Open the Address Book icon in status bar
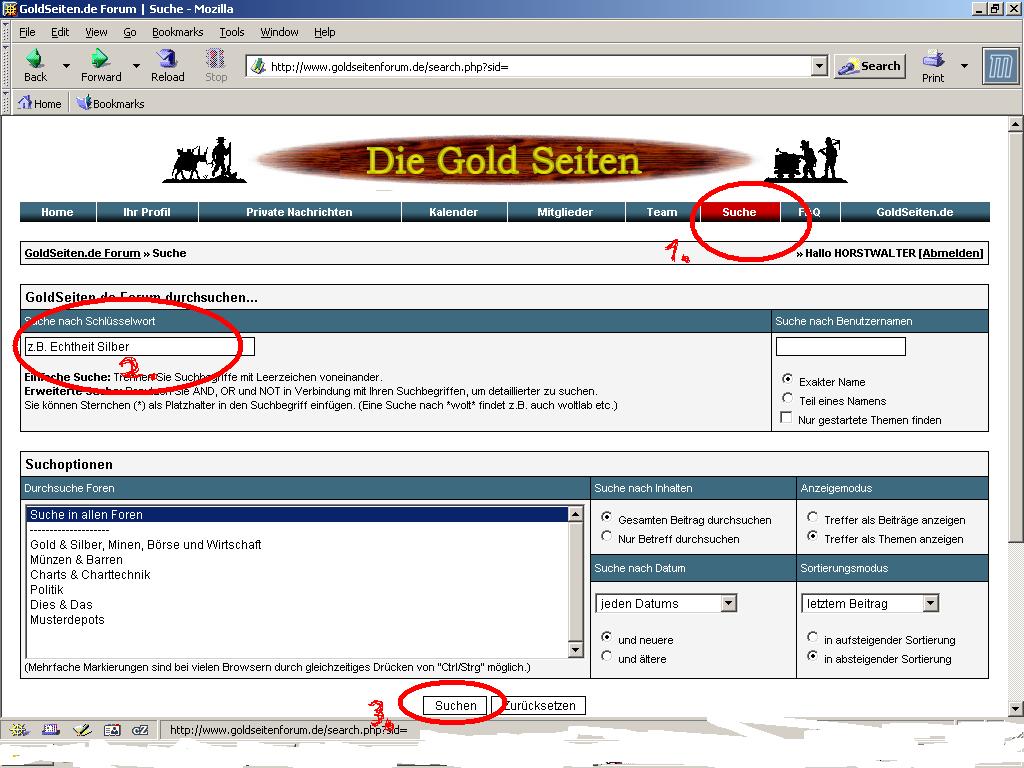 coord(112,729)
